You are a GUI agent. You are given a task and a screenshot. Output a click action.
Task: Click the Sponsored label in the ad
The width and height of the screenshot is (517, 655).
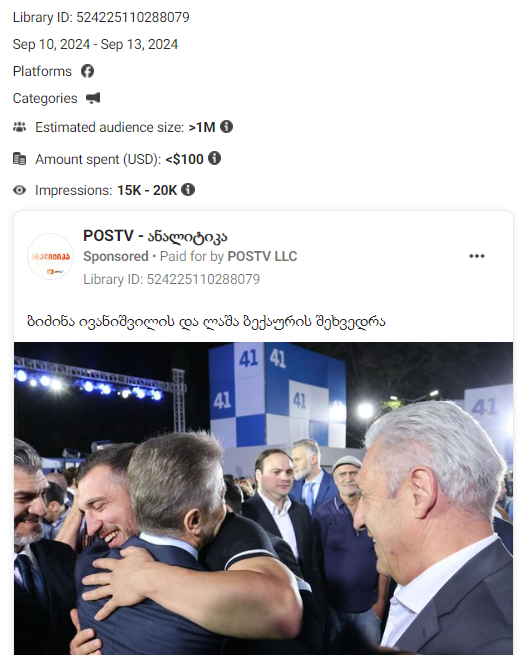tap(116, 256)
